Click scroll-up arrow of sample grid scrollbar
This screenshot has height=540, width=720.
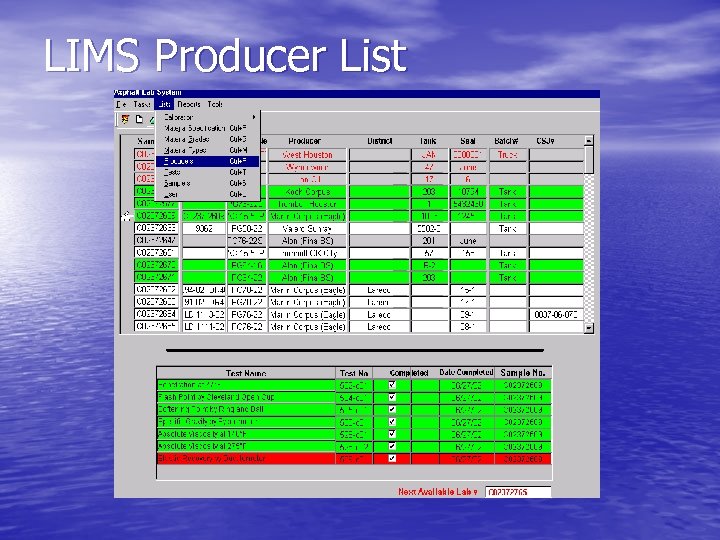[x=589, y=141]
